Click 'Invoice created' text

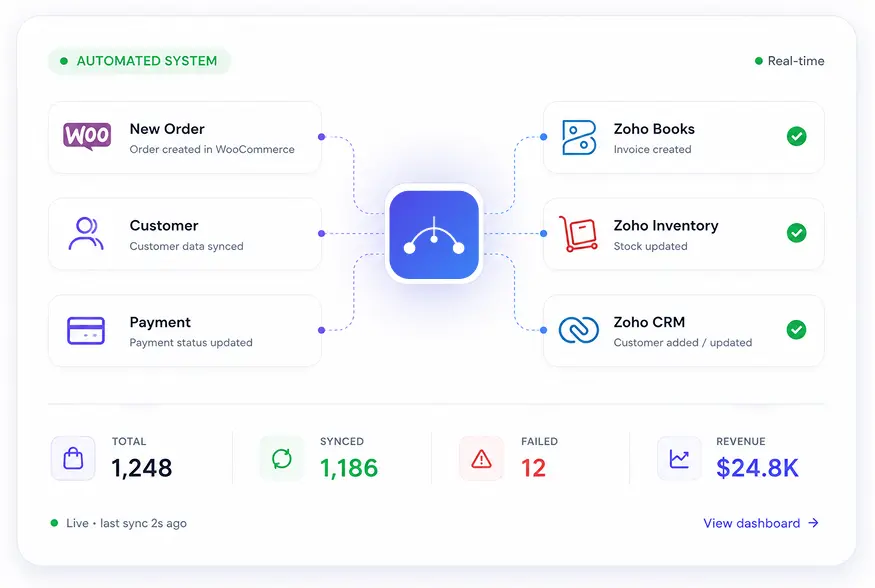[x=652, y=150]
